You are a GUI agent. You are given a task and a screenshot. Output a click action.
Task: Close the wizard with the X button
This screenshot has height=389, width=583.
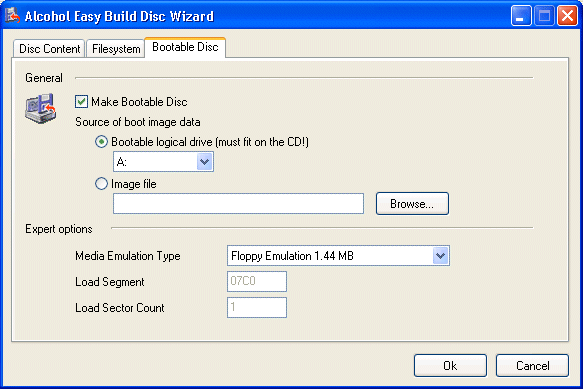[567, 16]
